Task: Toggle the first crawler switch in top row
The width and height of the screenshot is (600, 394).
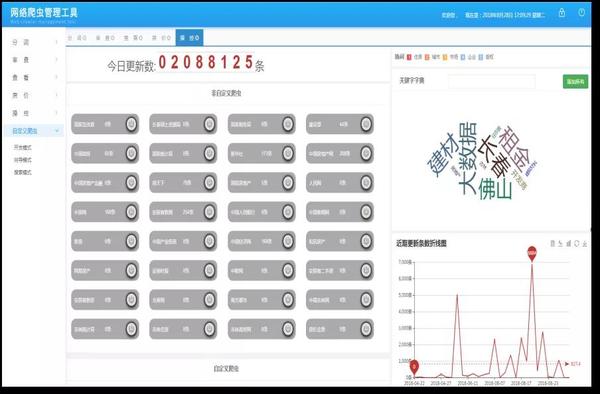Action: click(131, 124)
